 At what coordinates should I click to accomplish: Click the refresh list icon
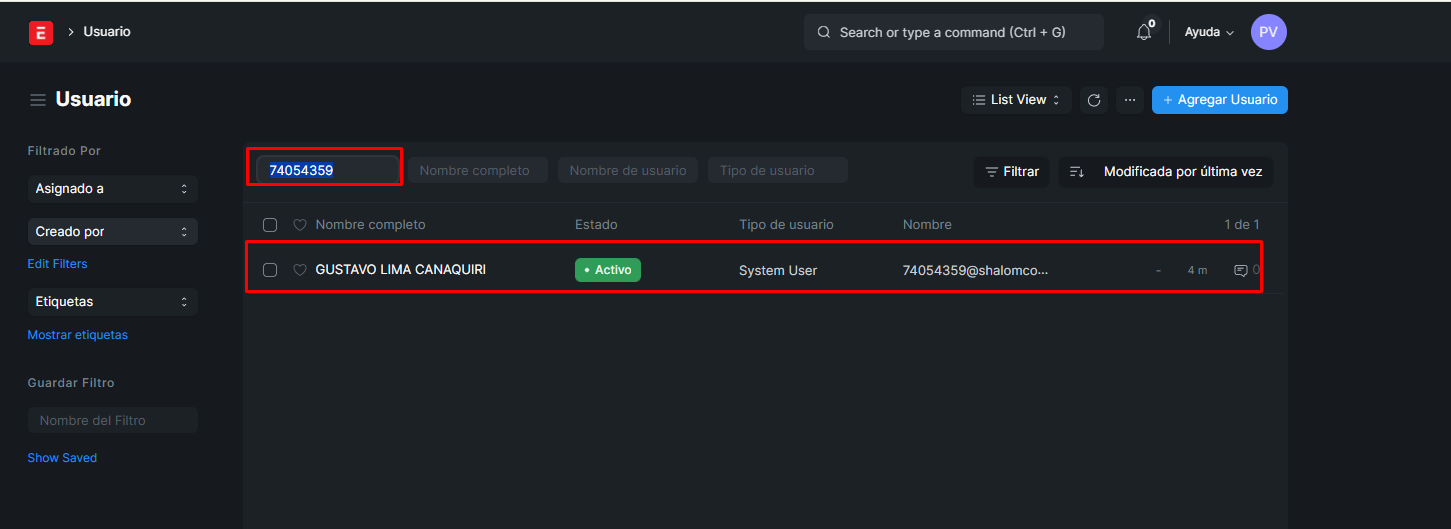coord(1094,100)
